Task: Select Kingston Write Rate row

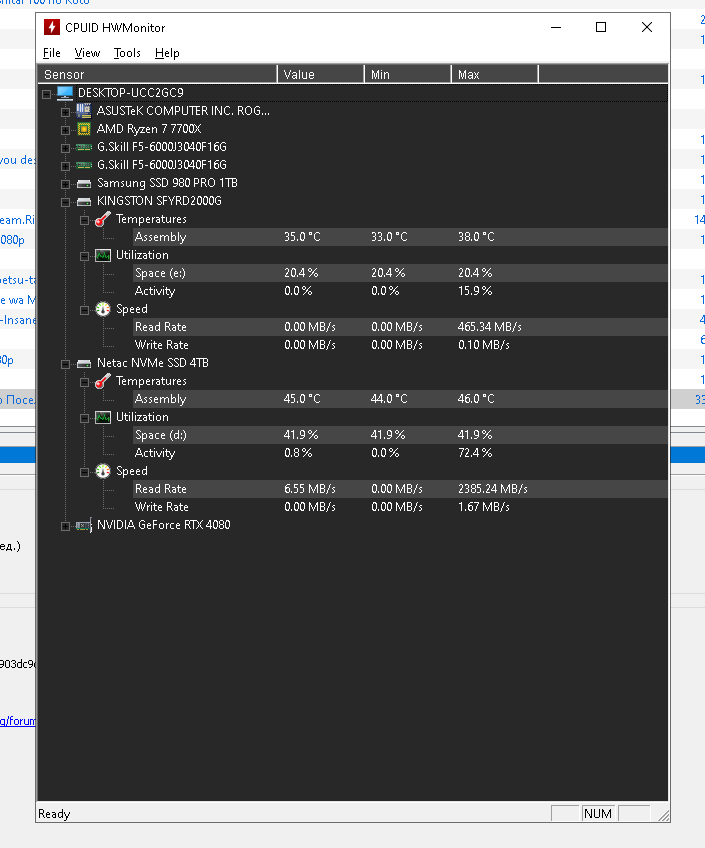Action: 400,345
